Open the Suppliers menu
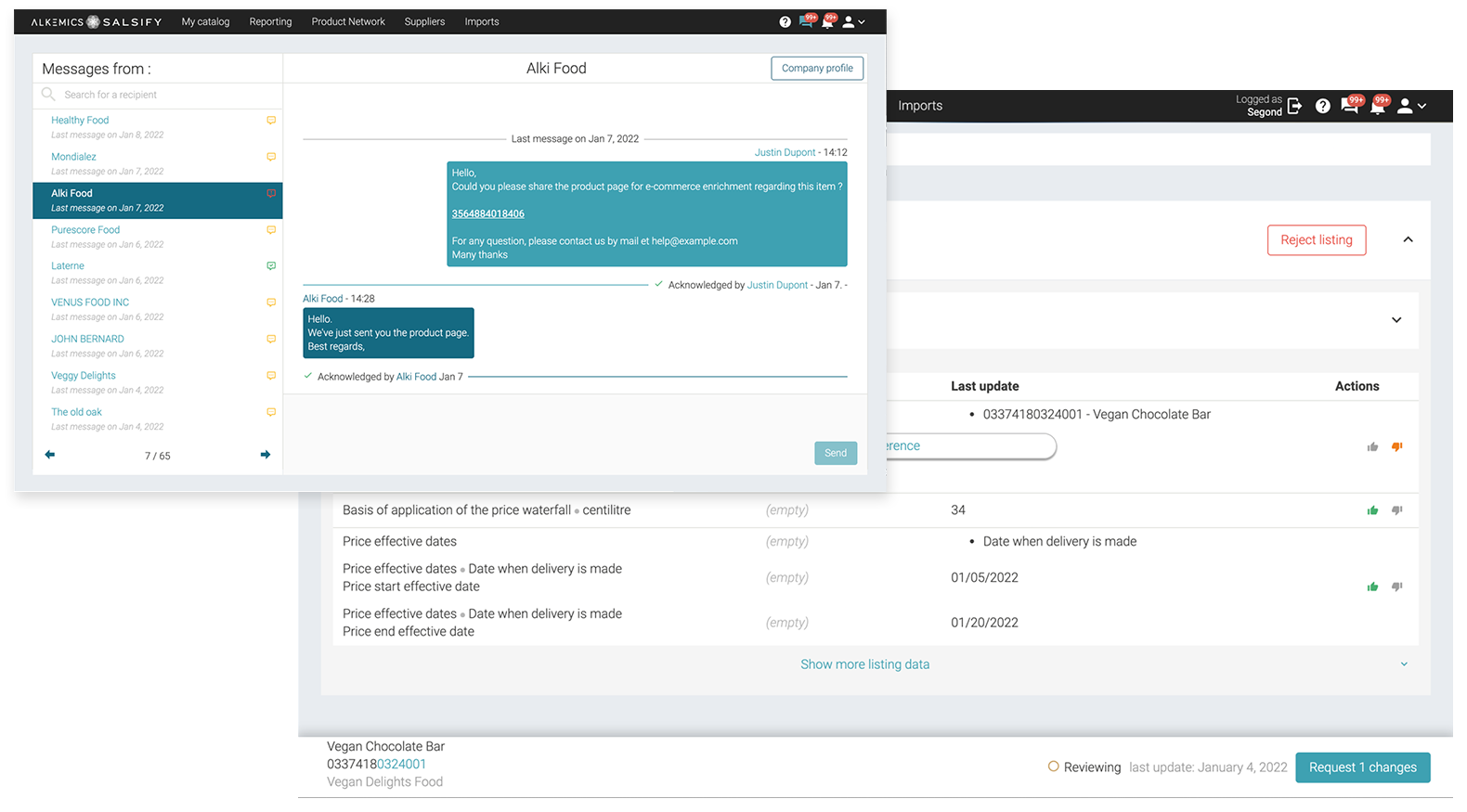Screen dimensions: 1467x812 tap(424, 22)
